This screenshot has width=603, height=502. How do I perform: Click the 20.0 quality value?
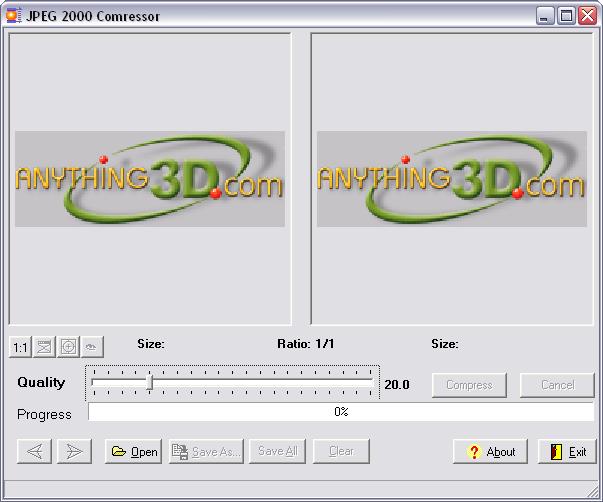[x=397, y=385]
